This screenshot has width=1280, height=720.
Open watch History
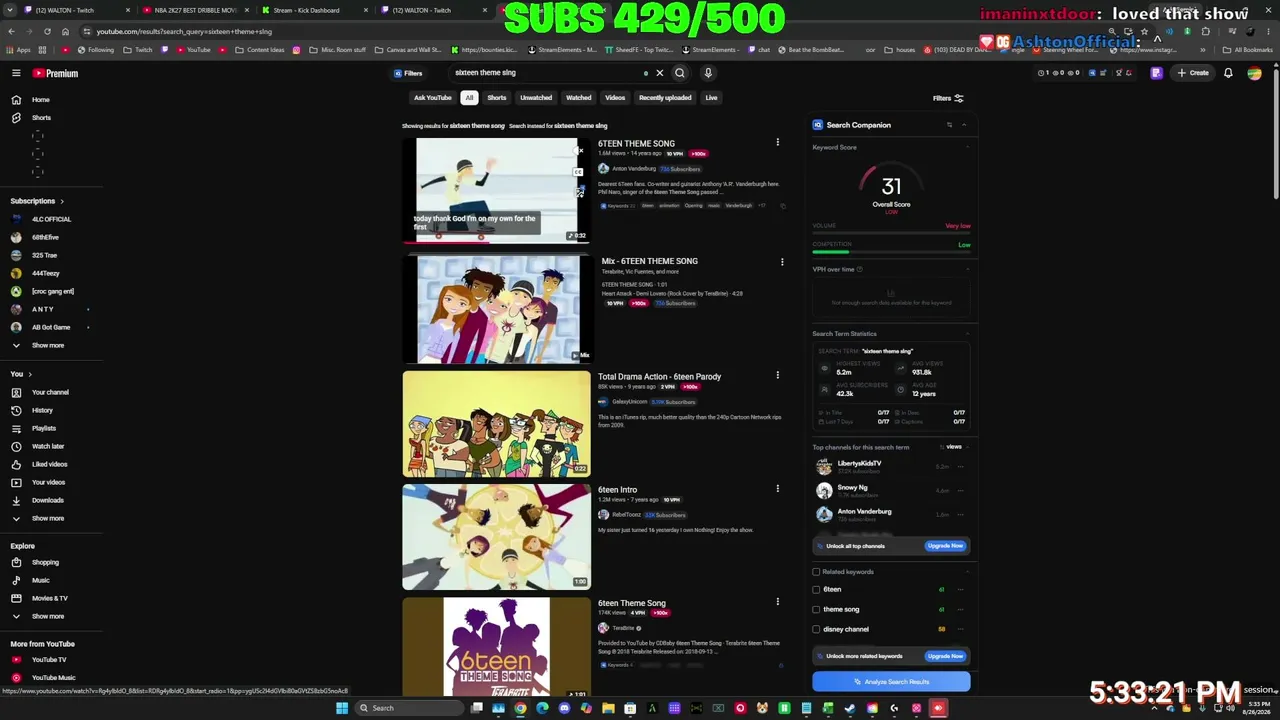pos(42,410)
